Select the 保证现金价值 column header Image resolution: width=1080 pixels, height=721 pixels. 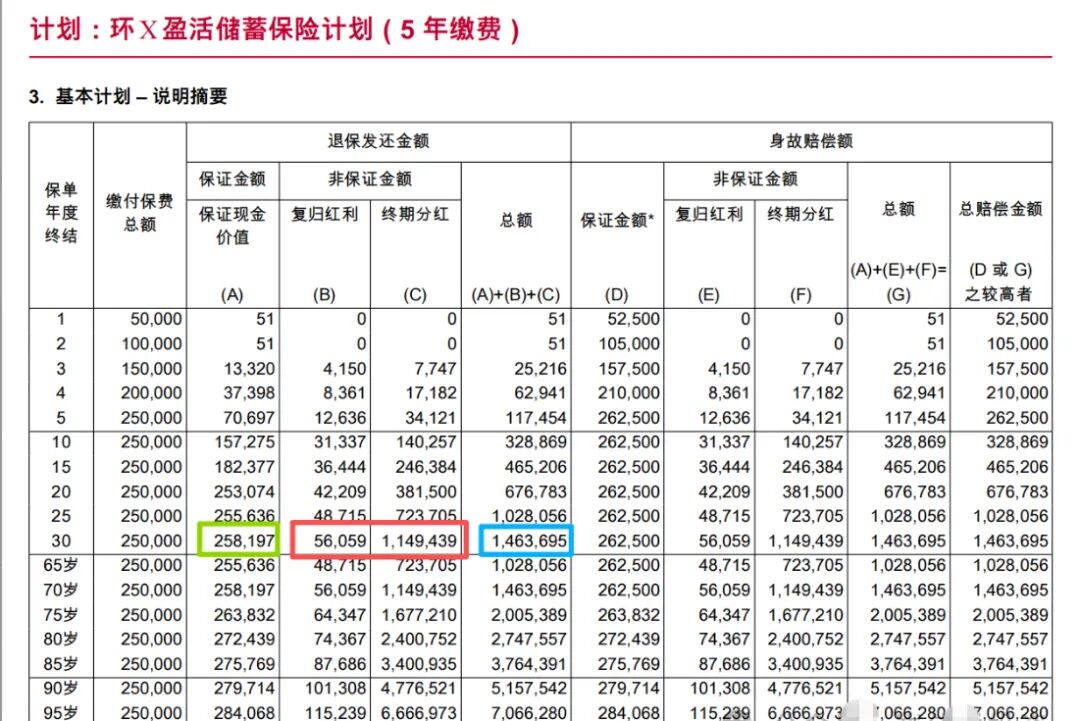tap(232, 225)
